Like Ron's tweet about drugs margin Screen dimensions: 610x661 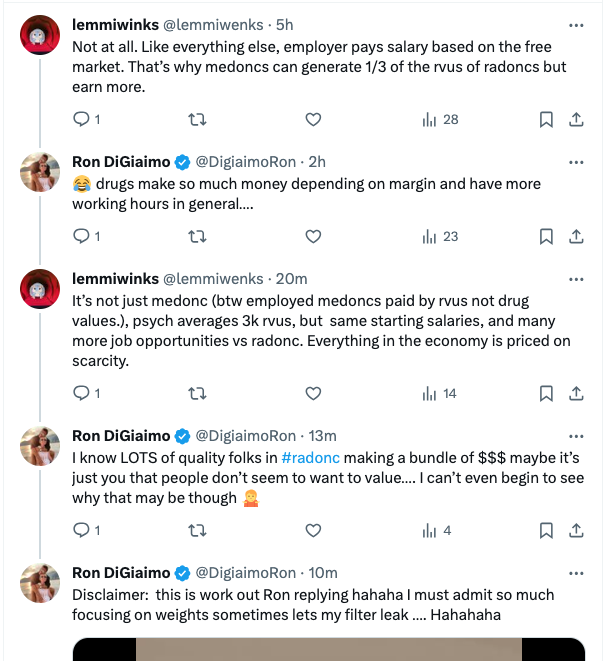[x=313, y=237]
